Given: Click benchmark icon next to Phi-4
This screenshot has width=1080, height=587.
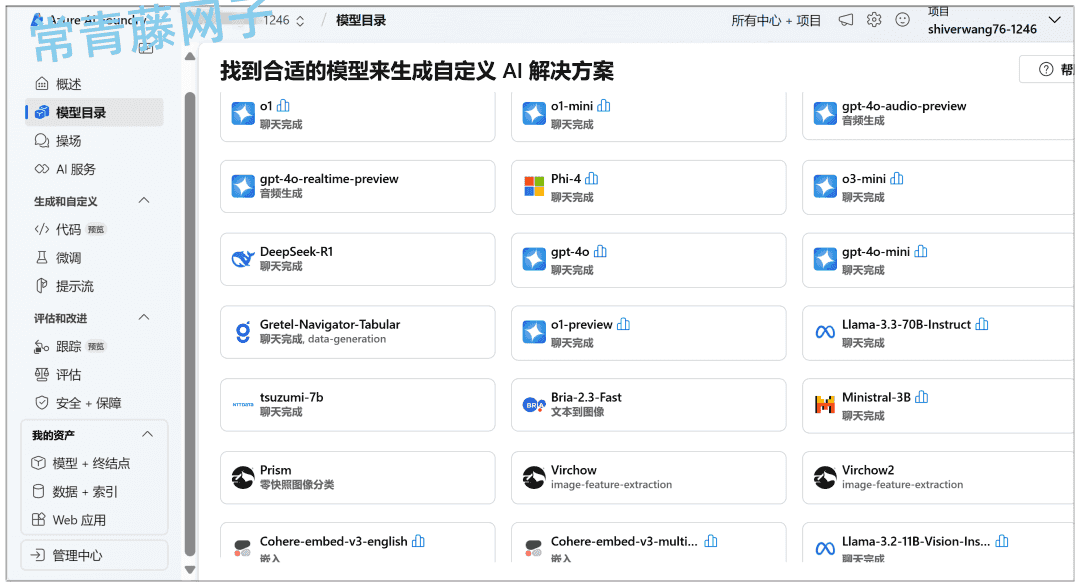Looking at the screenshot, I should [592, 178].
